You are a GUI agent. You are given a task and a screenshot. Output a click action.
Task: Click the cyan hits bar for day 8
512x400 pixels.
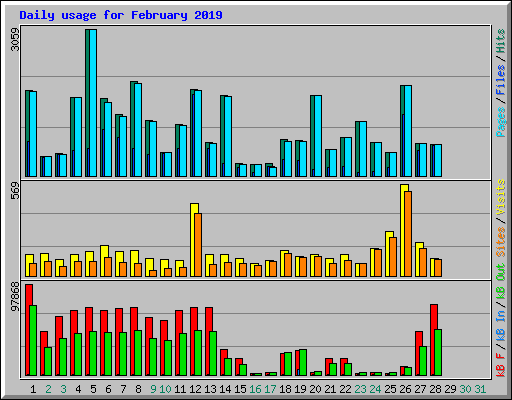point(138,130)
